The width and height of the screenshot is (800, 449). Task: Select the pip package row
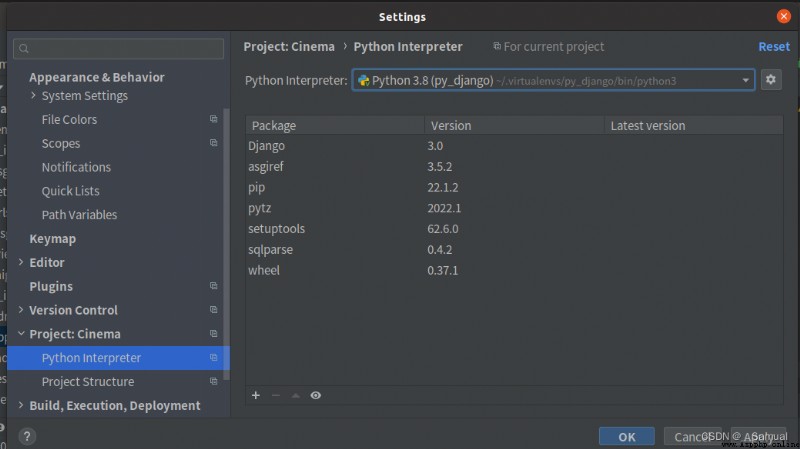[514, 188]
